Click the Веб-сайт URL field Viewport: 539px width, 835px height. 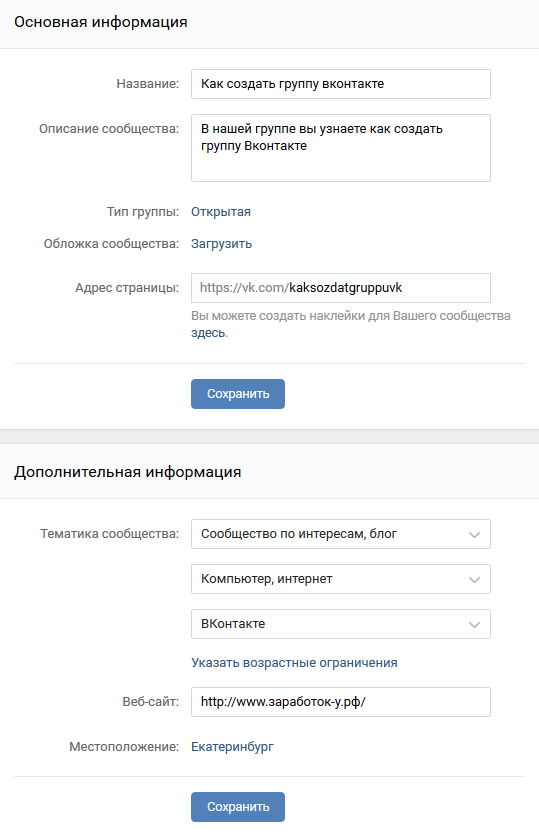click(341, 702)
